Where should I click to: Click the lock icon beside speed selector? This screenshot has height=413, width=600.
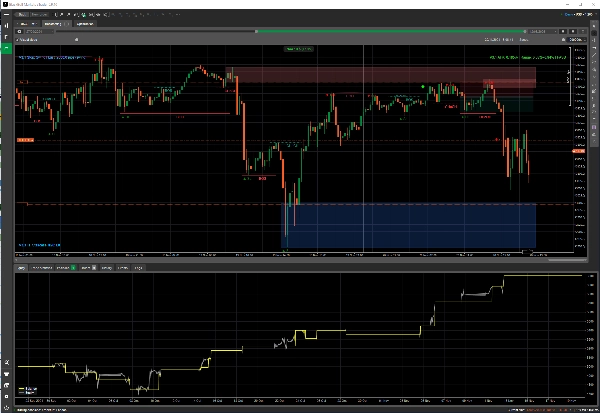coord(563,40)
